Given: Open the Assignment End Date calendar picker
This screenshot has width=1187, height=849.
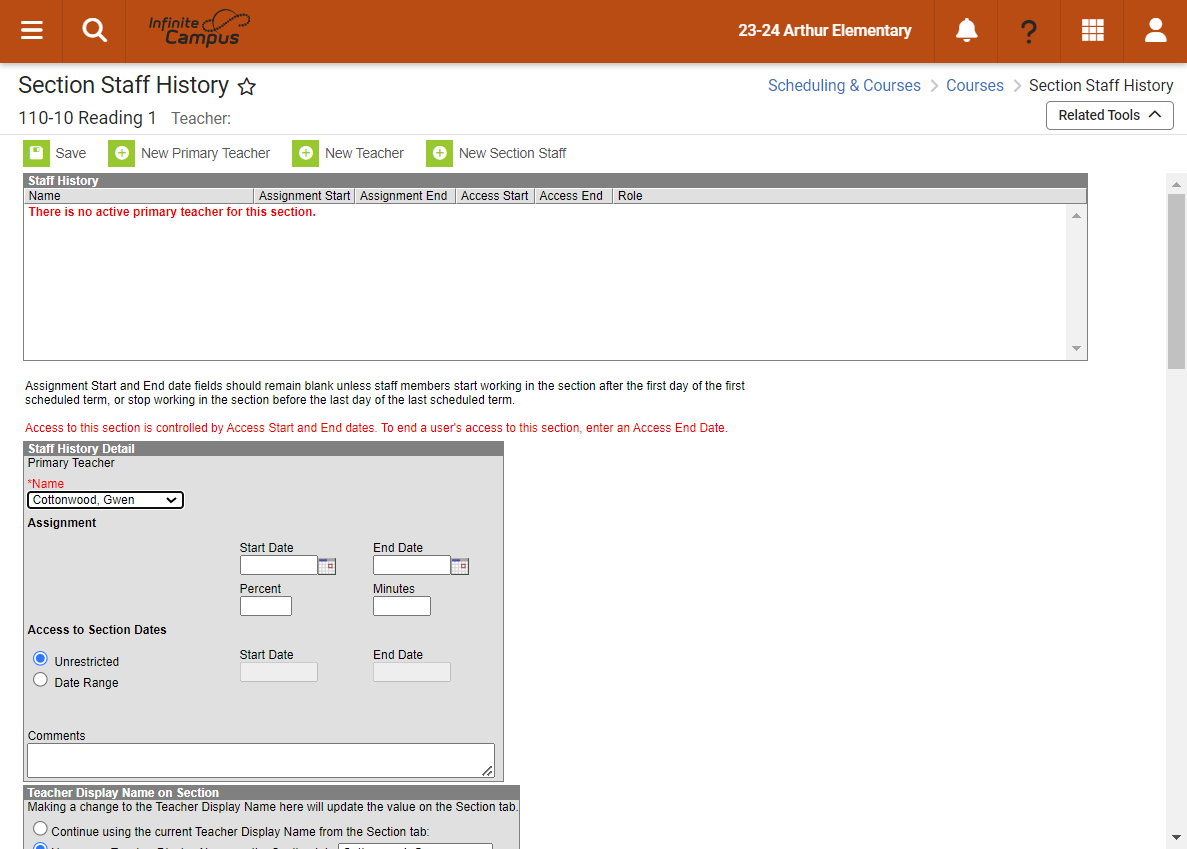Looking at the screenshot, I should point(460,566).
